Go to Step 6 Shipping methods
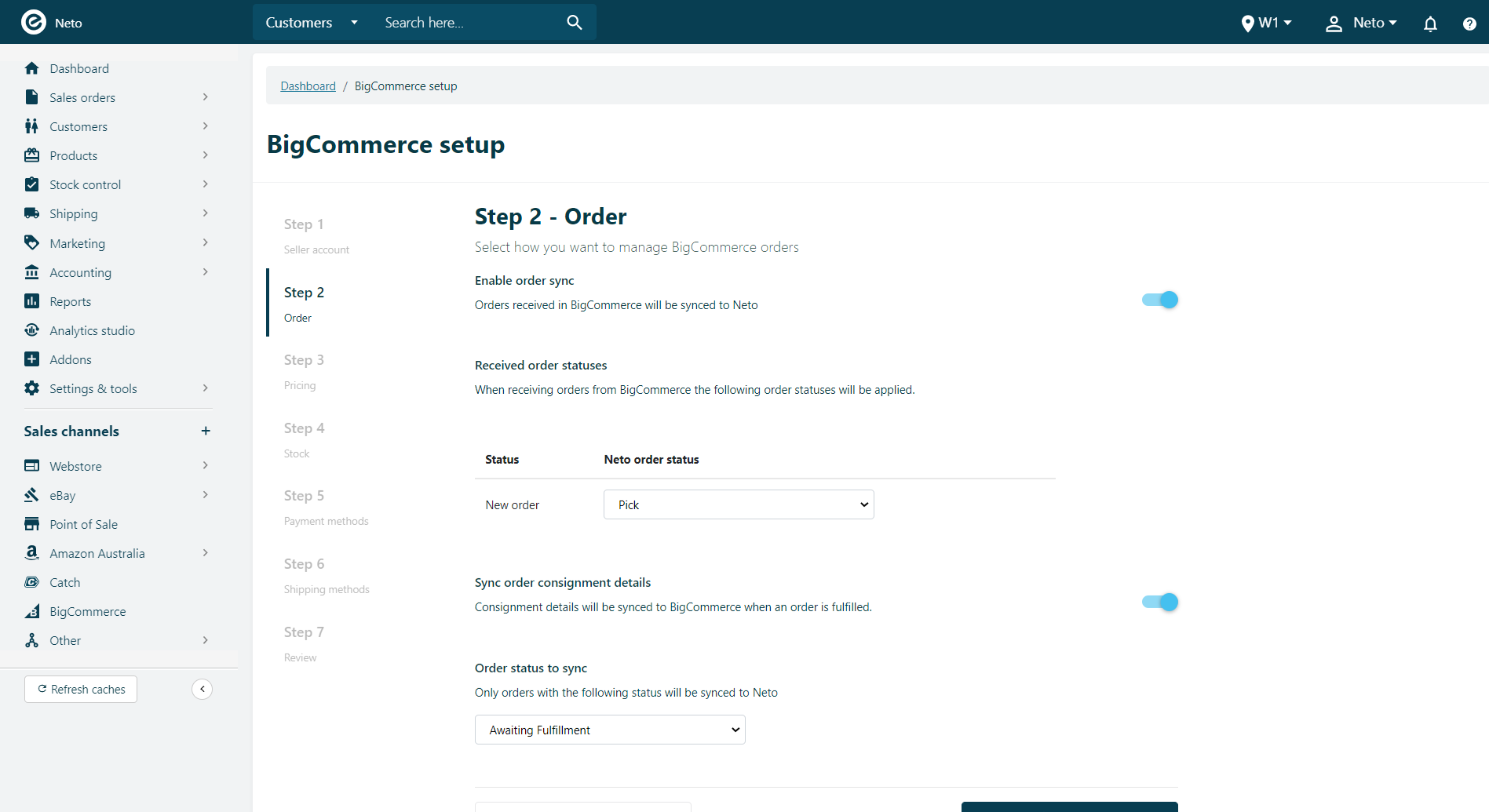1489x812 pixels. pos(327,575)
